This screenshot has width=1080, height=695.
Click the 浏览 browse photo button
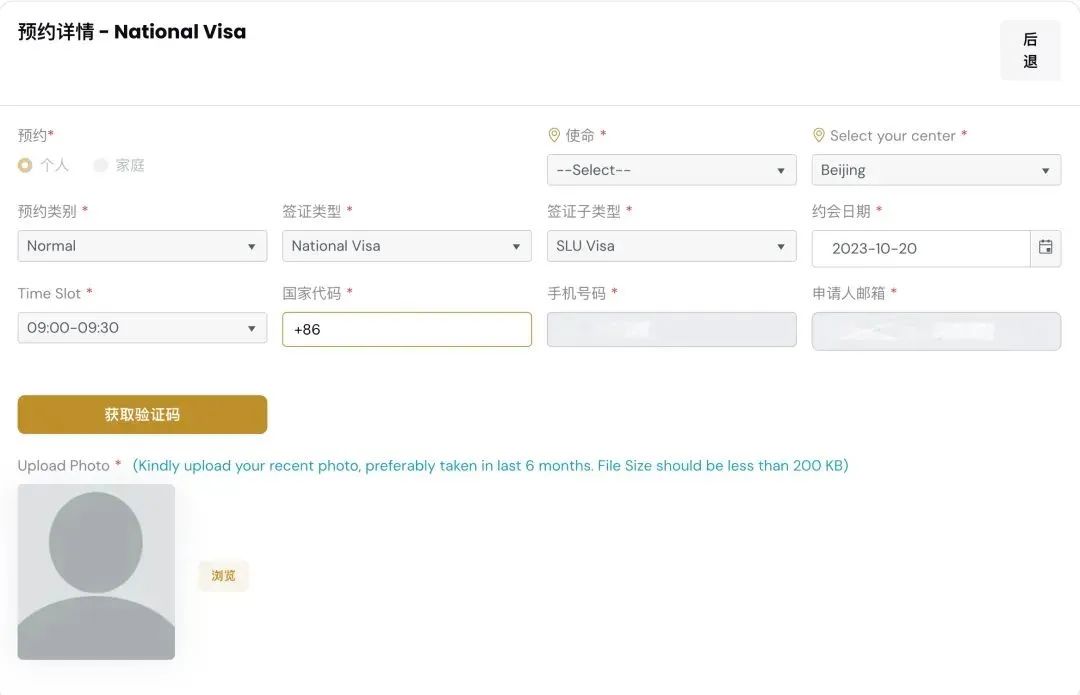pyautogui.click(x=223, y=576)
